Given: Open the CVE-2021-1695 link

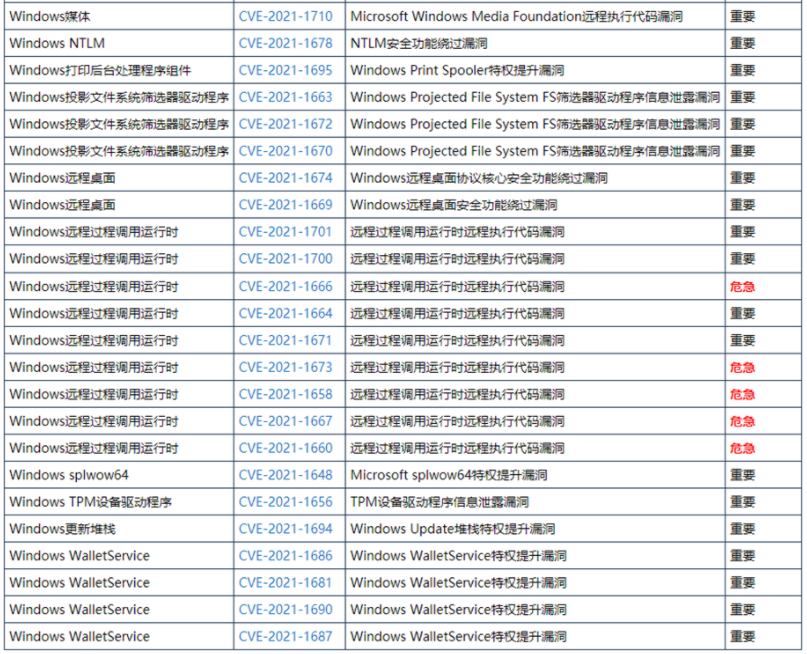Looking at the screenshot, I should (286, 70).
